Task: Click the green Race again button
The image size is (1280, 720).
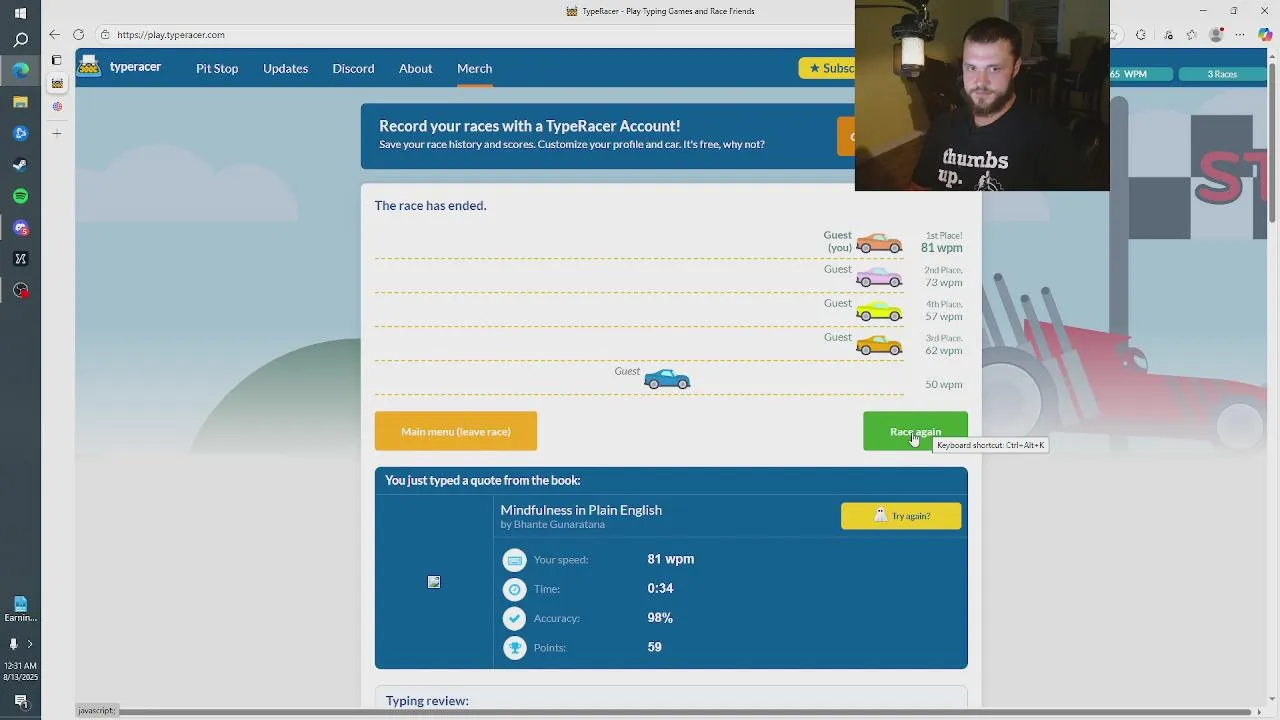Action: [915, 431]
